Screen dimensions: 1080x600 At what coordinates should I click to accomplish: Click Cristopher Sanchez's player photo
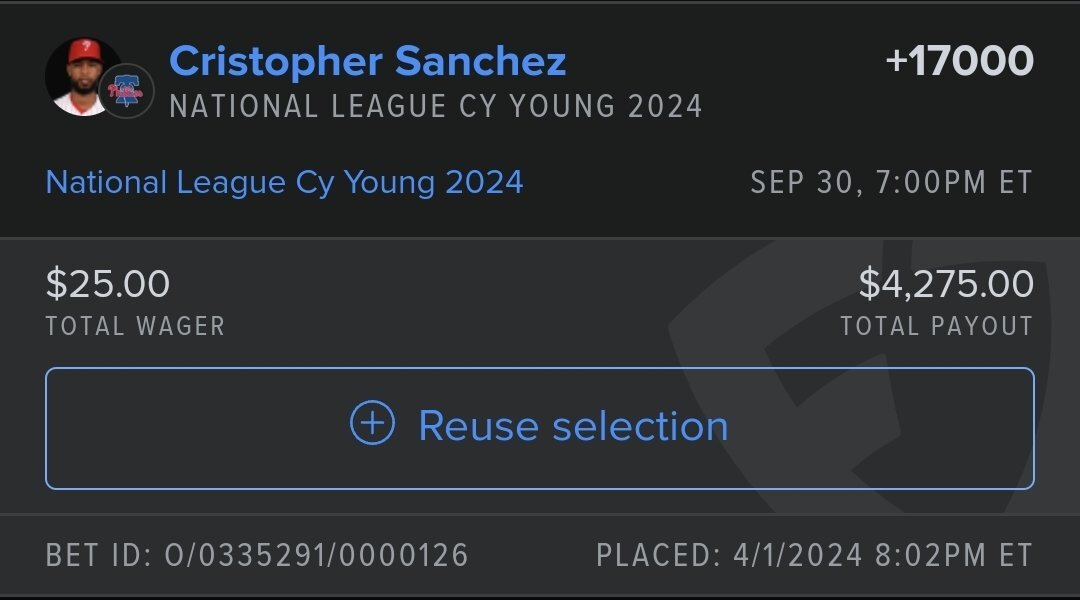(80, 76)
